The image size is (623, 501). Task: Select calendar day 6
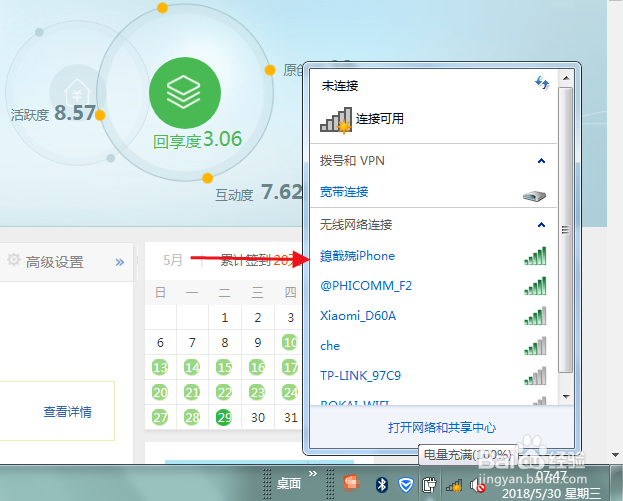tap(160, 342)
